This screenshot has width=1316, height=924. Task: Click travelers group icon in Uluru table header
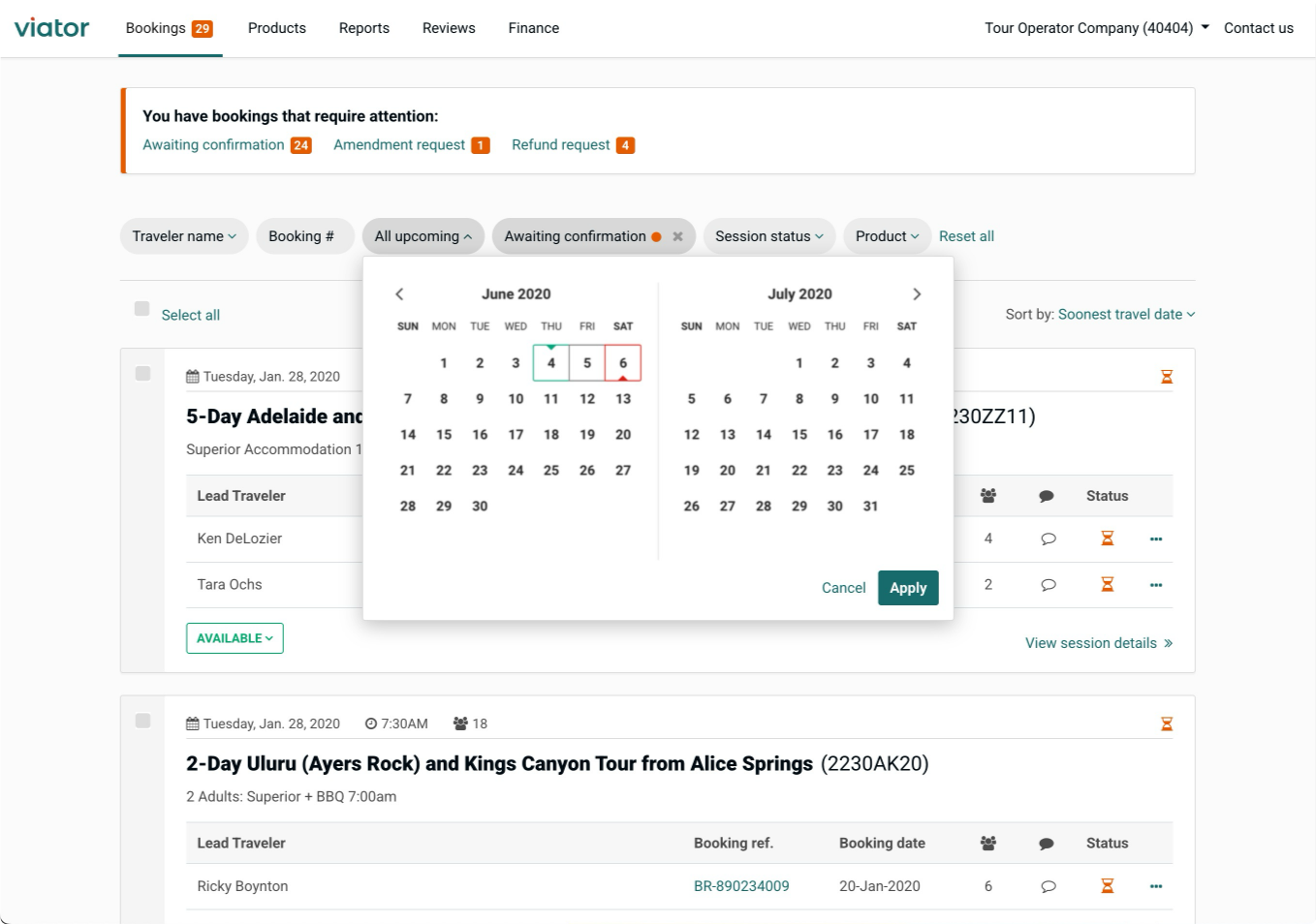988,844
